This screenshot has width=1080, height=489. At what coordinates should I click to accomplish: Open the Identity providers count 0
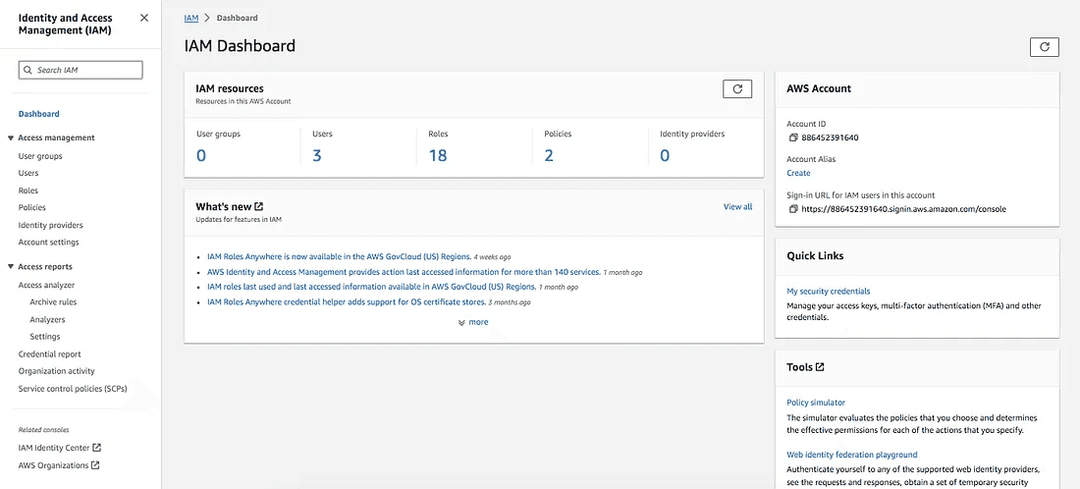(665, 156)
